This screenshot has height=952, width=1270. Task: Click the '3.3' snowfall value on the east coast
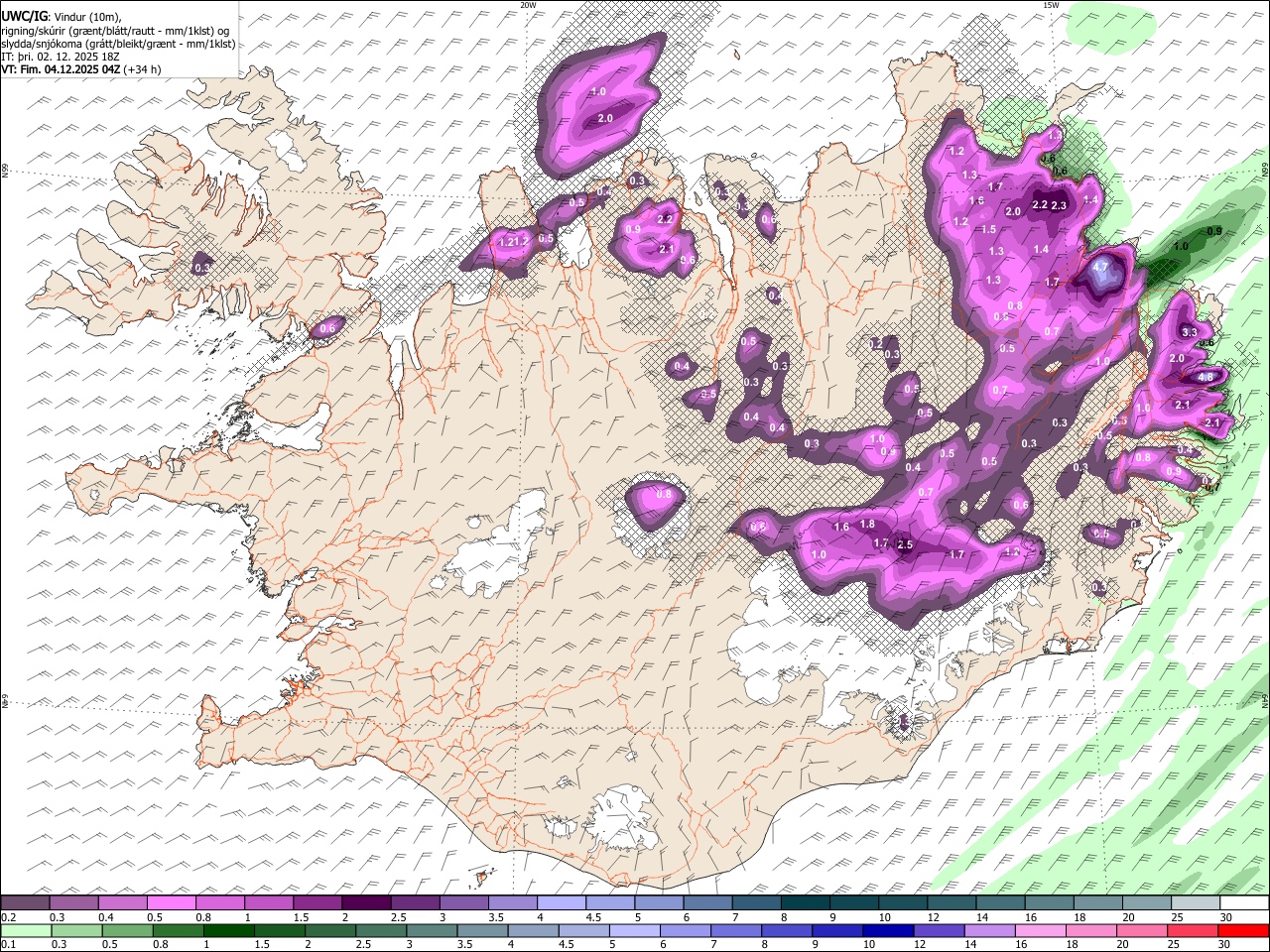(1191, 332)
